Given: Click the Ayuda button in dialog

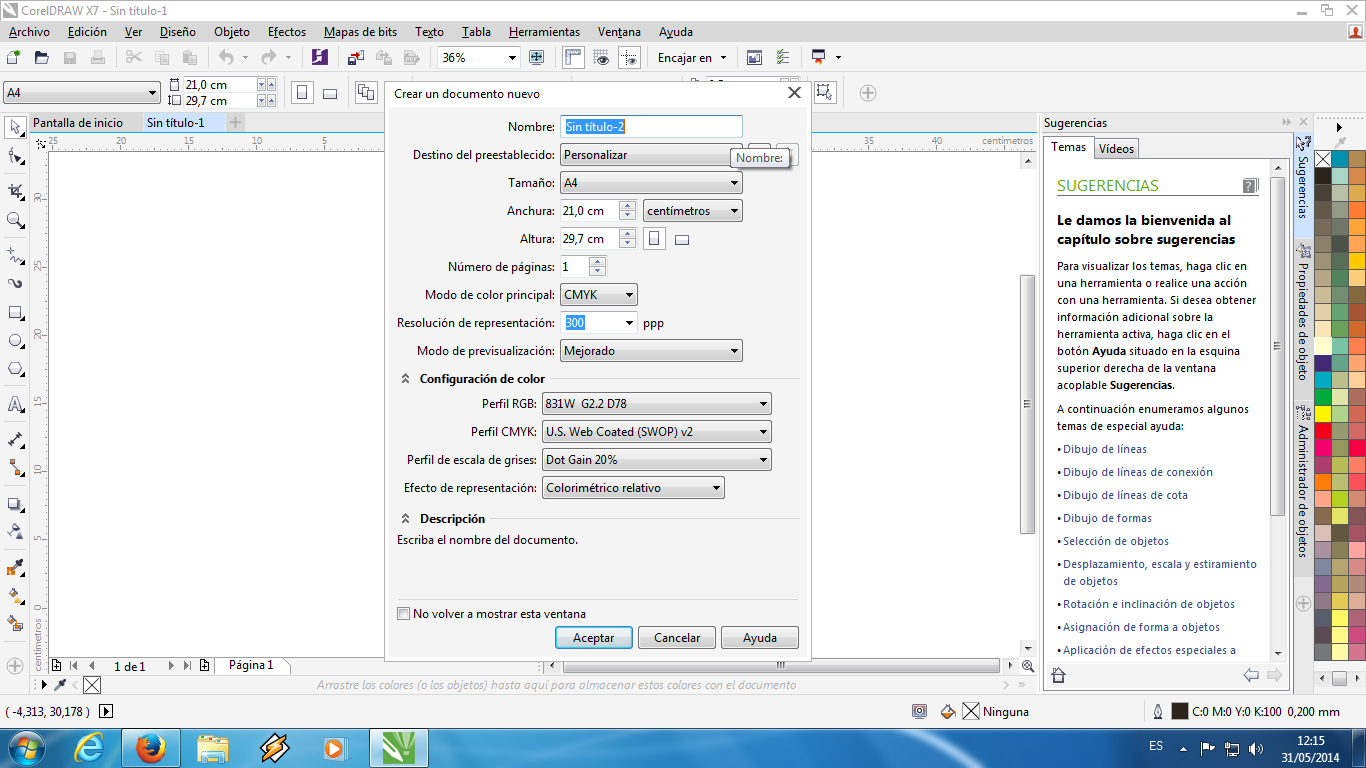Looking at the screenshot, I should (760, 637).
